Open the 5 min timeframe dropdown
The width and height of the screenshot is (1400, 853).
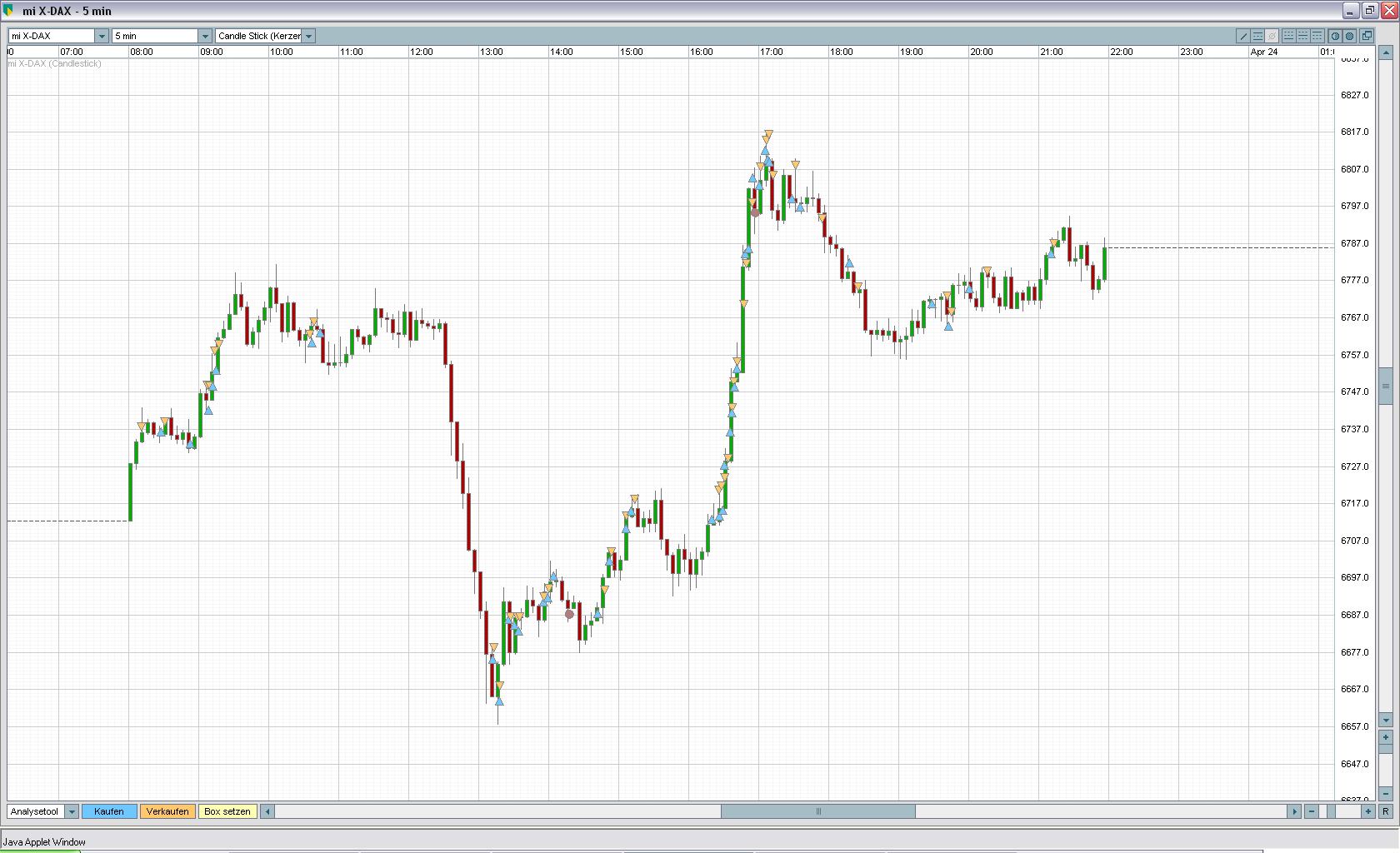click(x=204, y=36)
